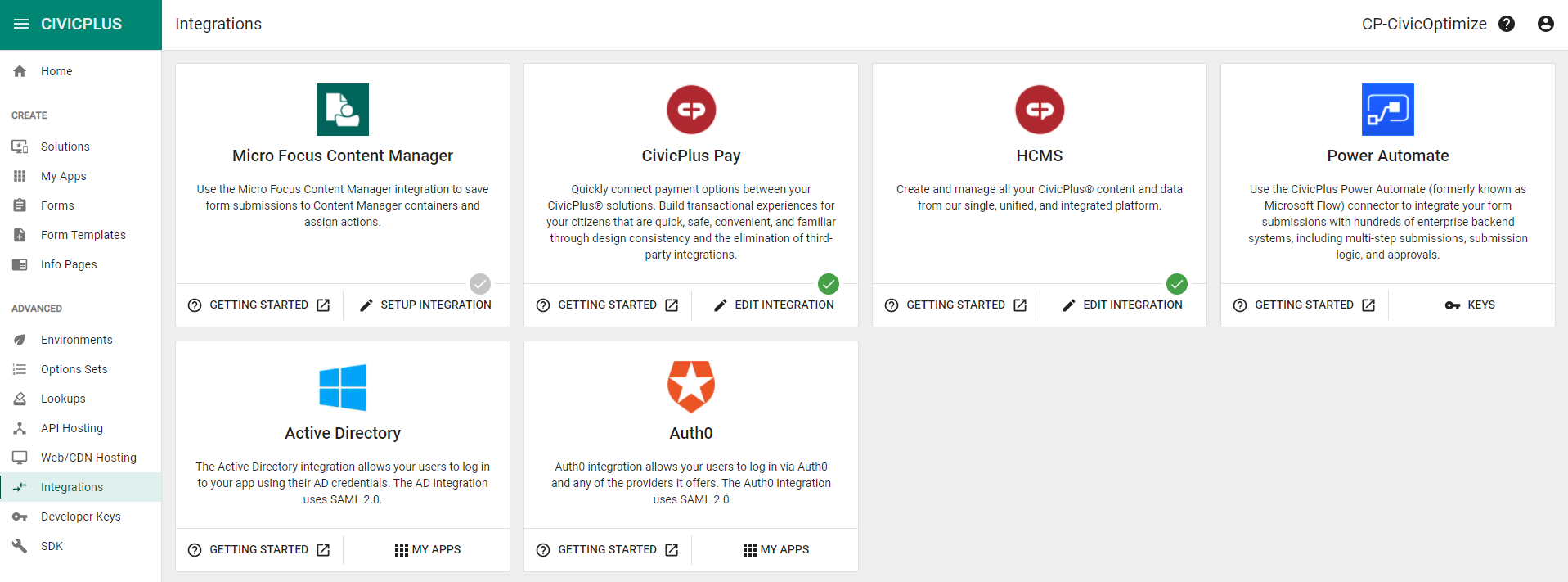Image resolution: width=1568 pixels, height=582 pixels.
Task: Open Getting Started for Active Directory
Action: pyautogui.click(x=259, y=550)
